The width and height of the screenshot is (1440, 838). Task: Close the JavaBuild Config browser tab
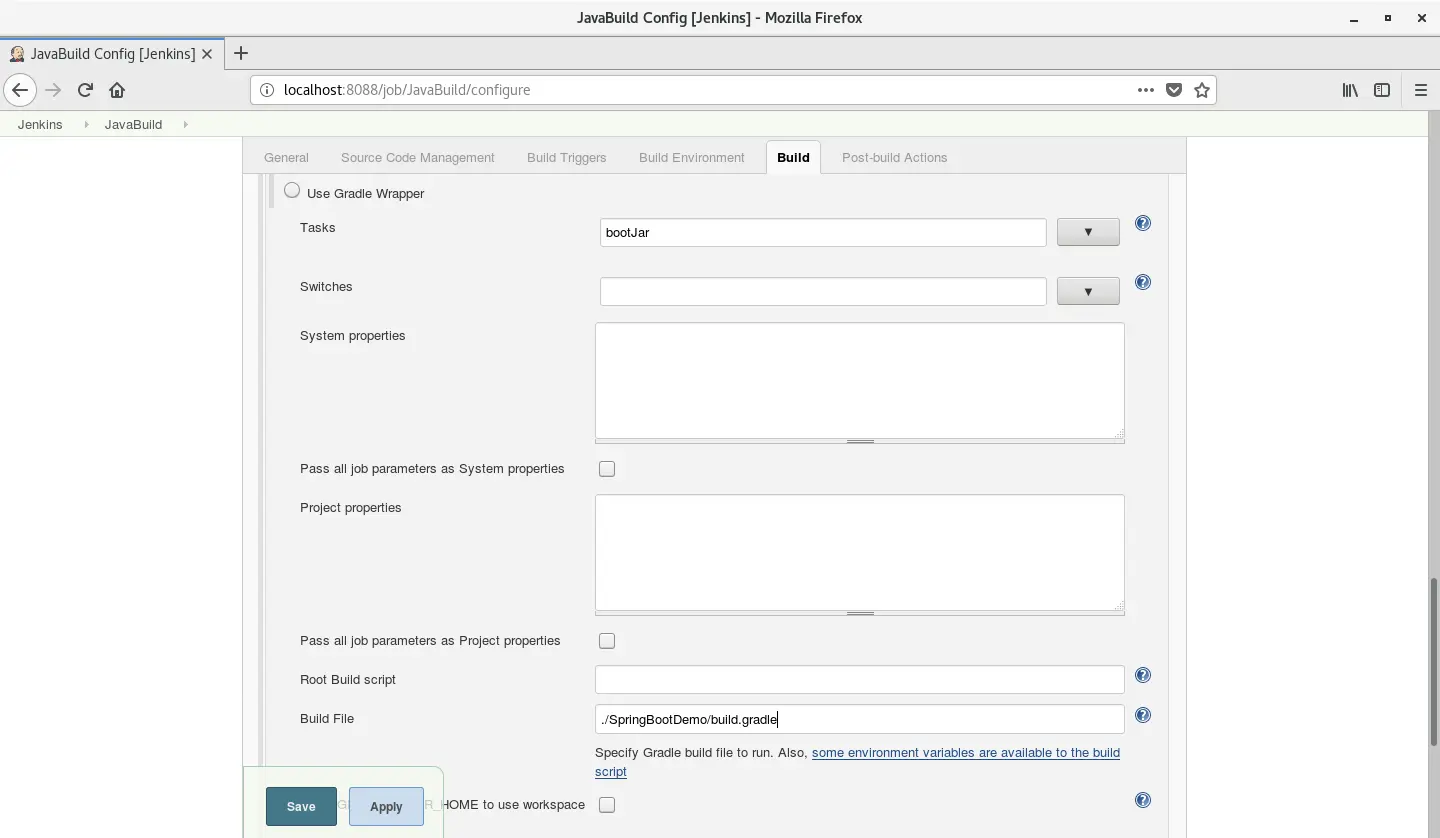coord(207,54)
